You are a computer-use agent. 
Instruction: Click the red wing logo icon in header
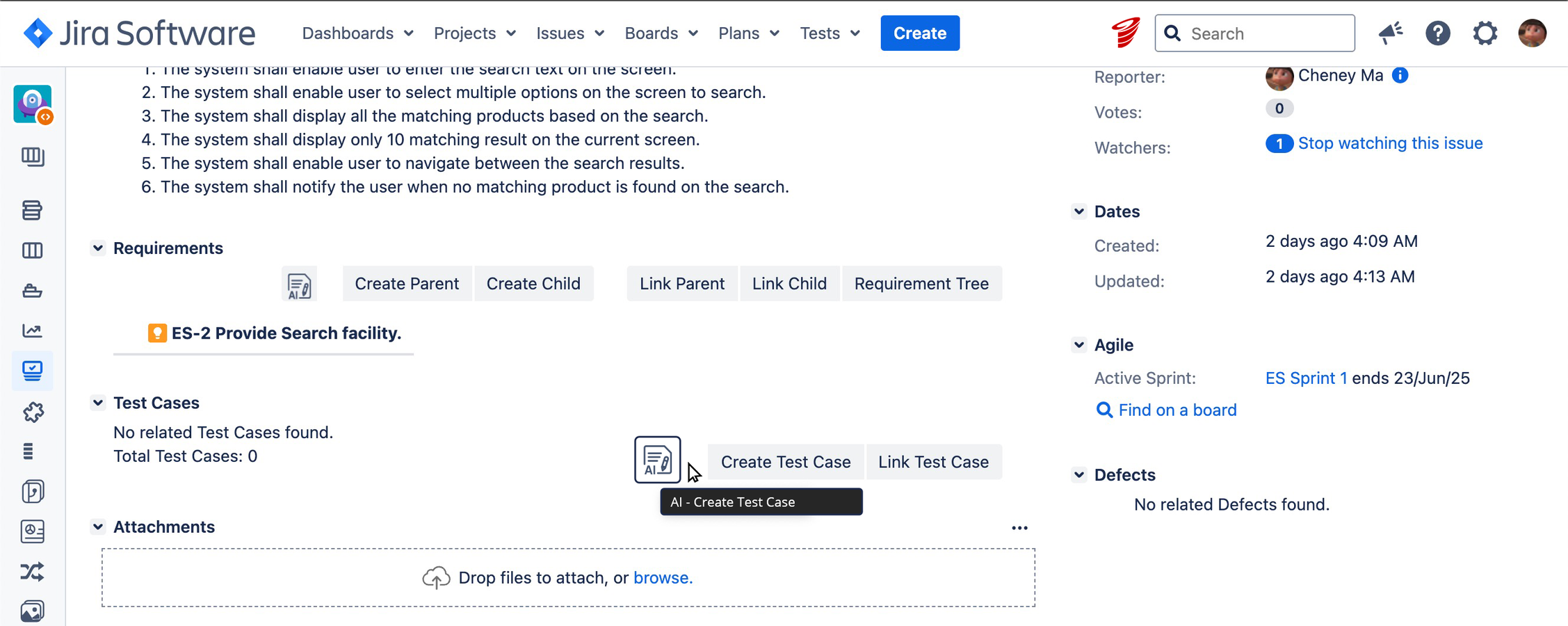[1125, 33]
